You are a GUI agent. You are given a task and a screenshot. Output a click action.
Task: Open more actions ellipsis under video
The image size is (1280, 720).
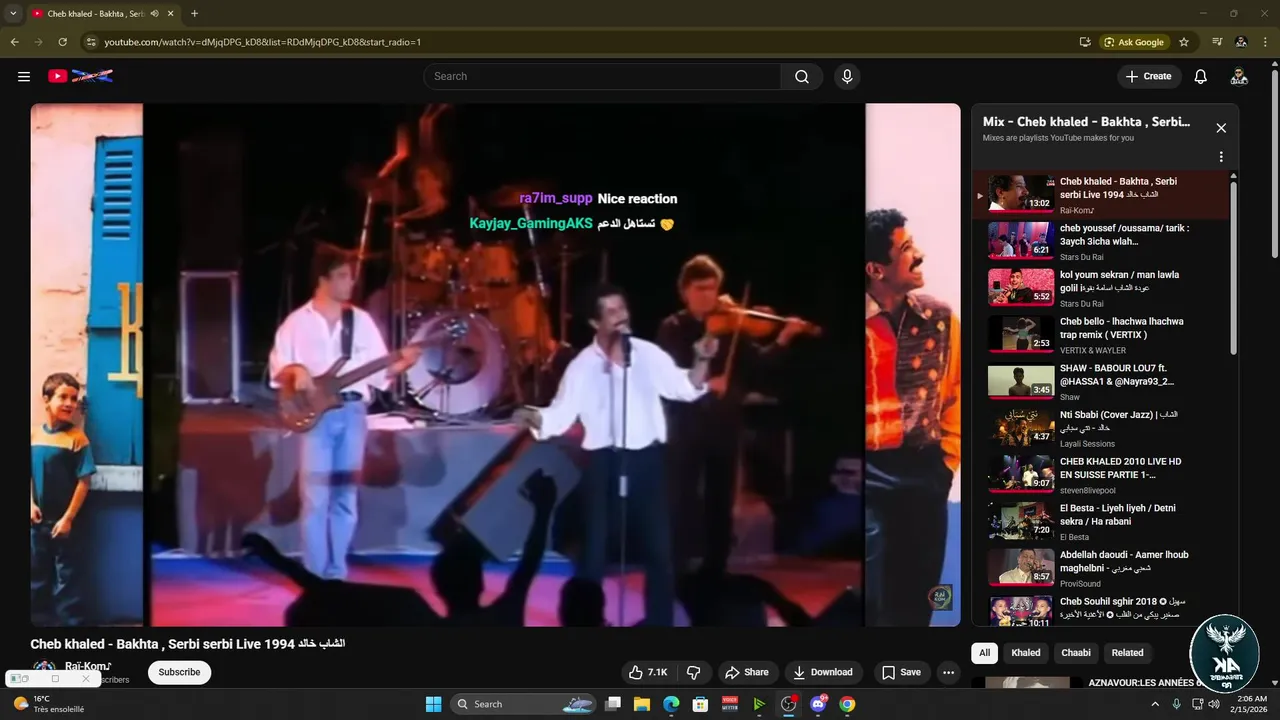point(948,672)
